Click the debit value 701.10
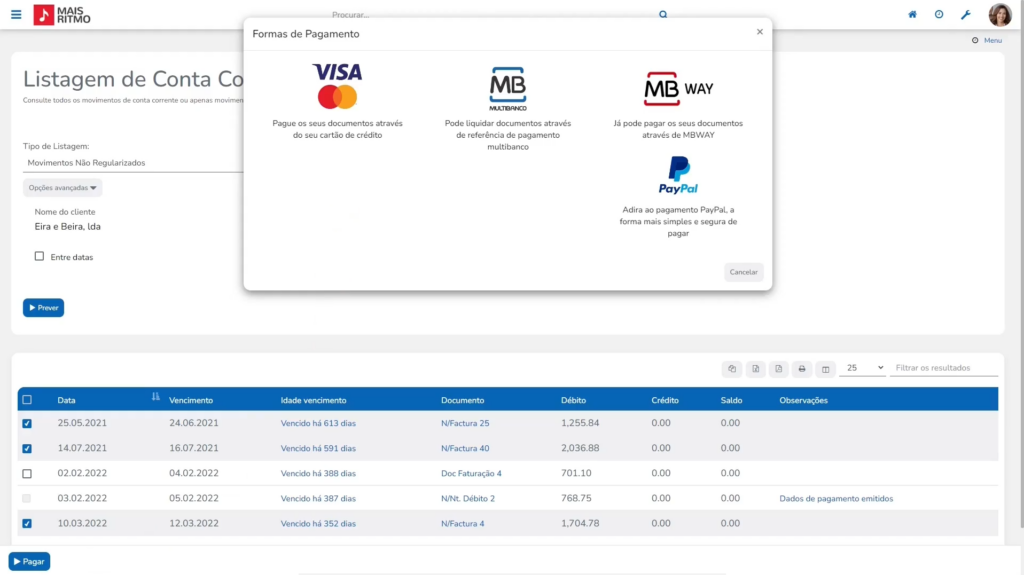1024x575 pixels. coord(576,472)
